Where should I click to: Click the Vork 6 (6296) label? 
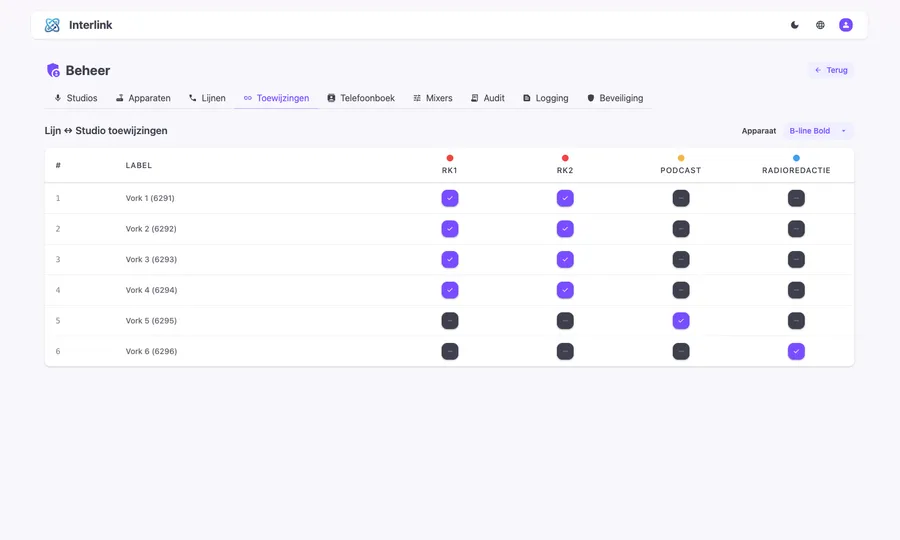[151, 351]
